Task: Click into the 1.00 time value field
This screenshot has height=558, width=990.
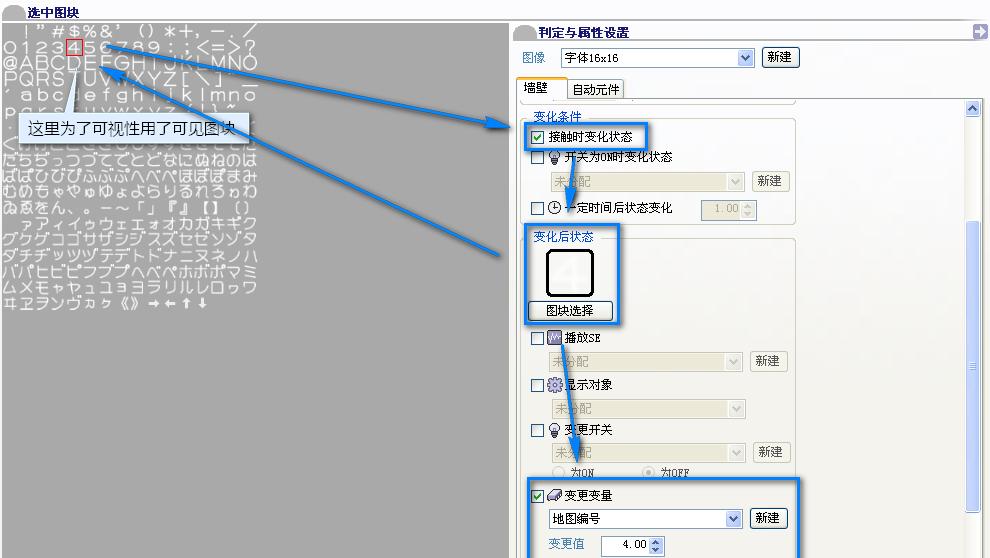Action: pos(722,210)
